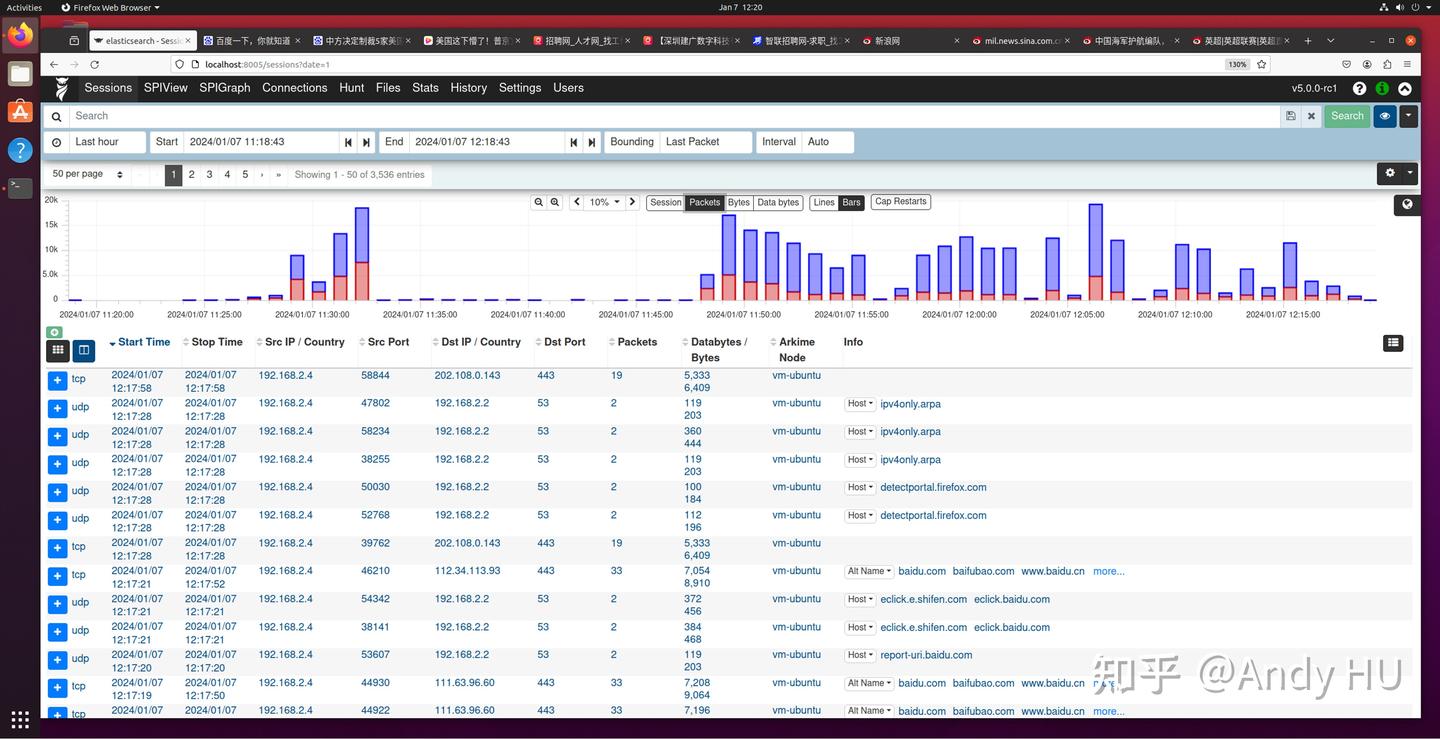Viewport: 1440px width, 739px height.
Task: Save the search expression with disk icon
Action: pos(1291,116)
